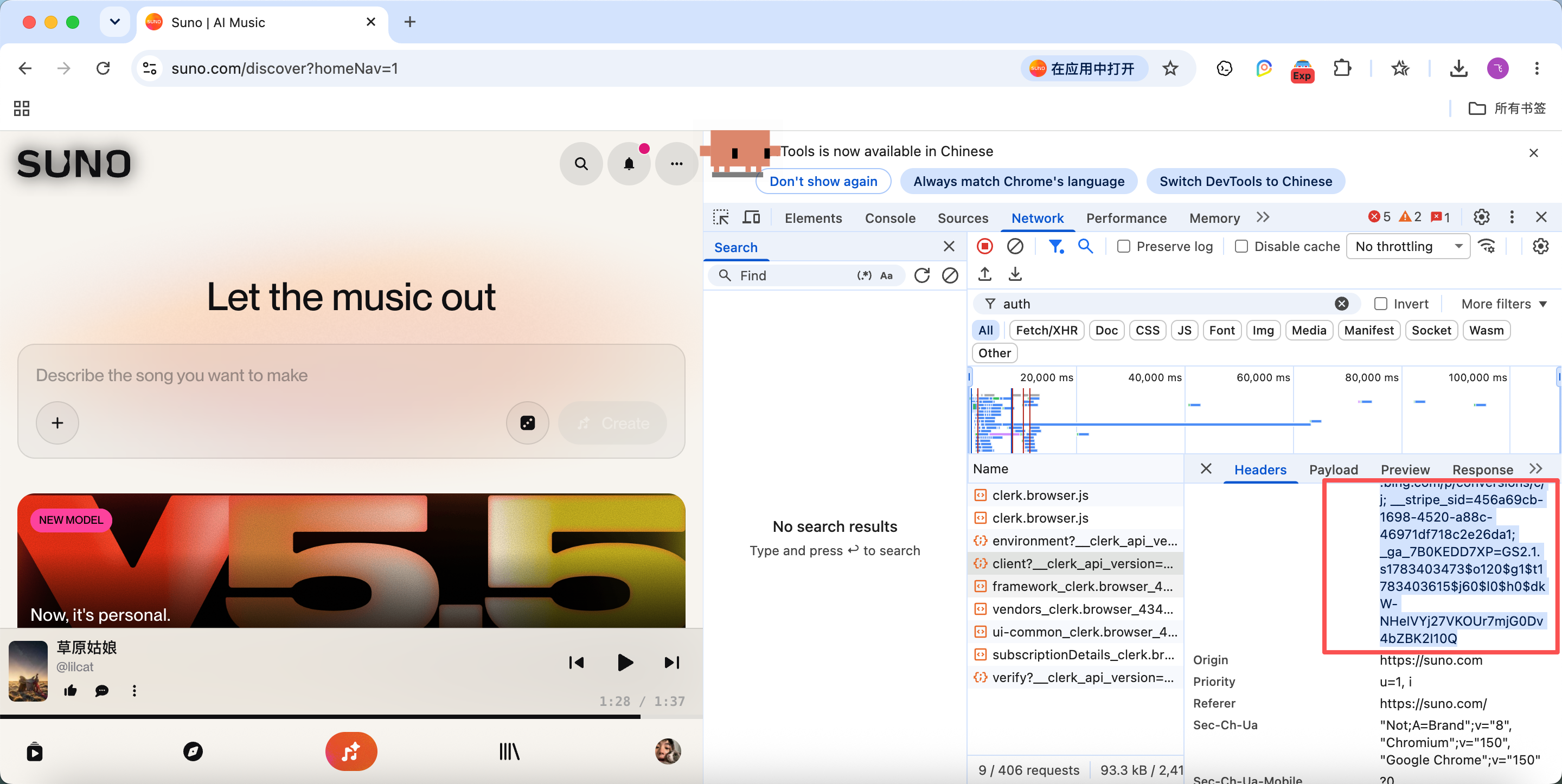This screenshot has height=784, width=1562.
Task: Click Always match Chrome's language
Action: pos(1019,181)
